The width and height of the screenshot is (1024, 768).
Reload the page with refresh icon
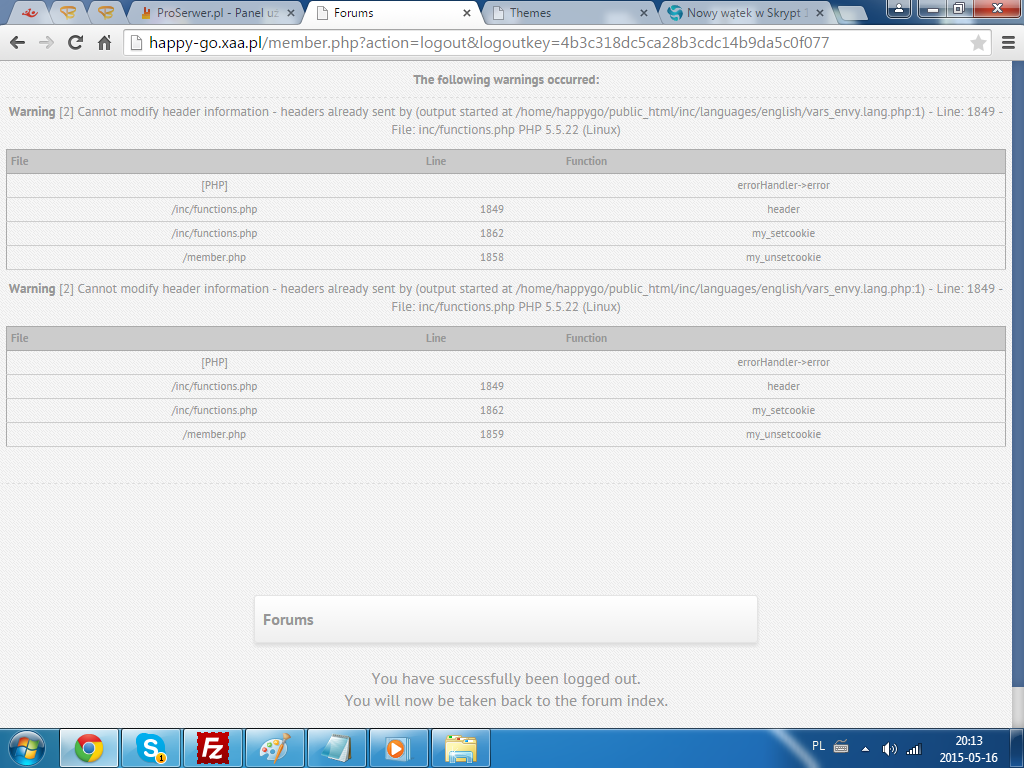(x=76, y=43)
